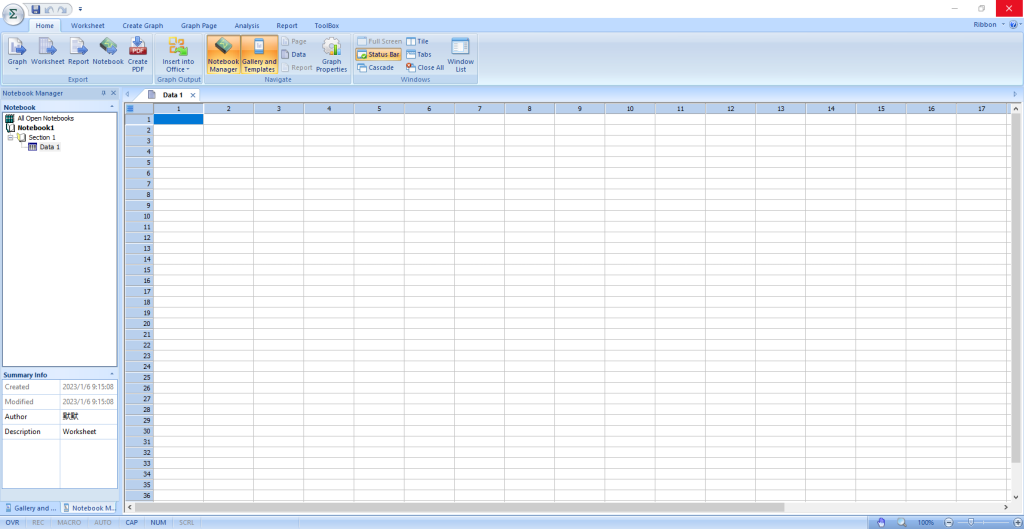Click the Window List icon
This screenshot has width=1024, height=529.
coord(460,53)
